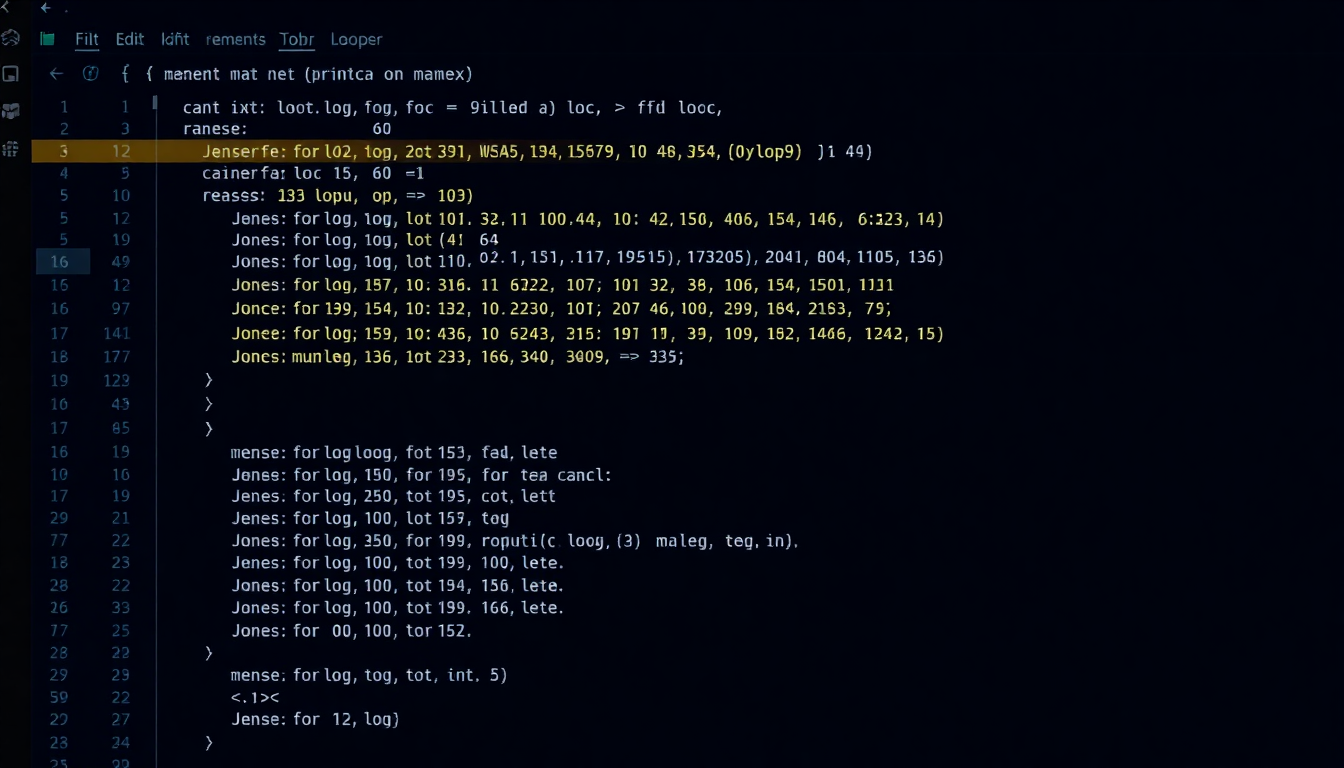Click the circular icon in the breadcrumb bar
The image size is (1344, 768).
tap(91, 74)
